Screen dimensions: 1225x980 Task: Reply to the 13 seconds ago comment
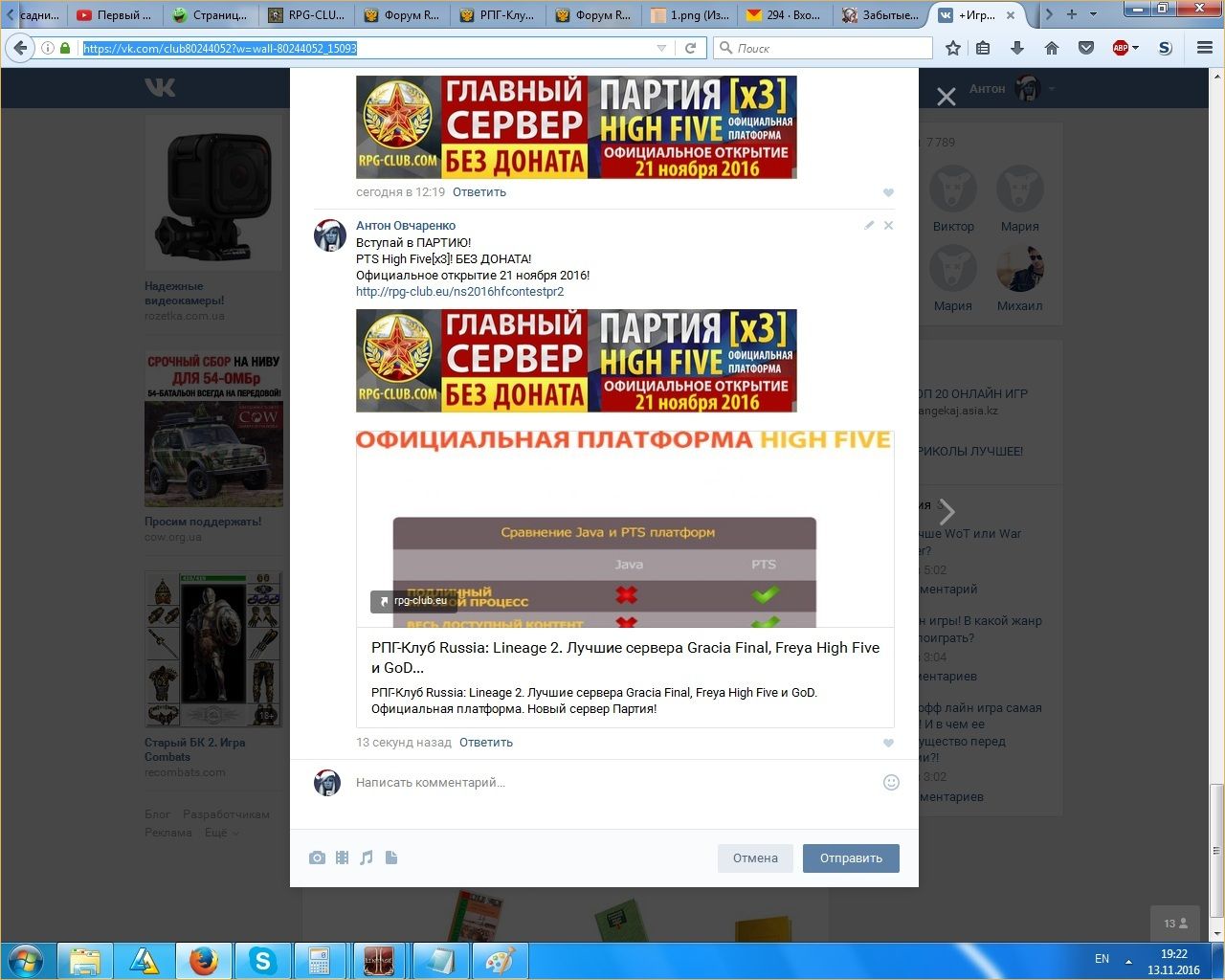pos(486,743)
